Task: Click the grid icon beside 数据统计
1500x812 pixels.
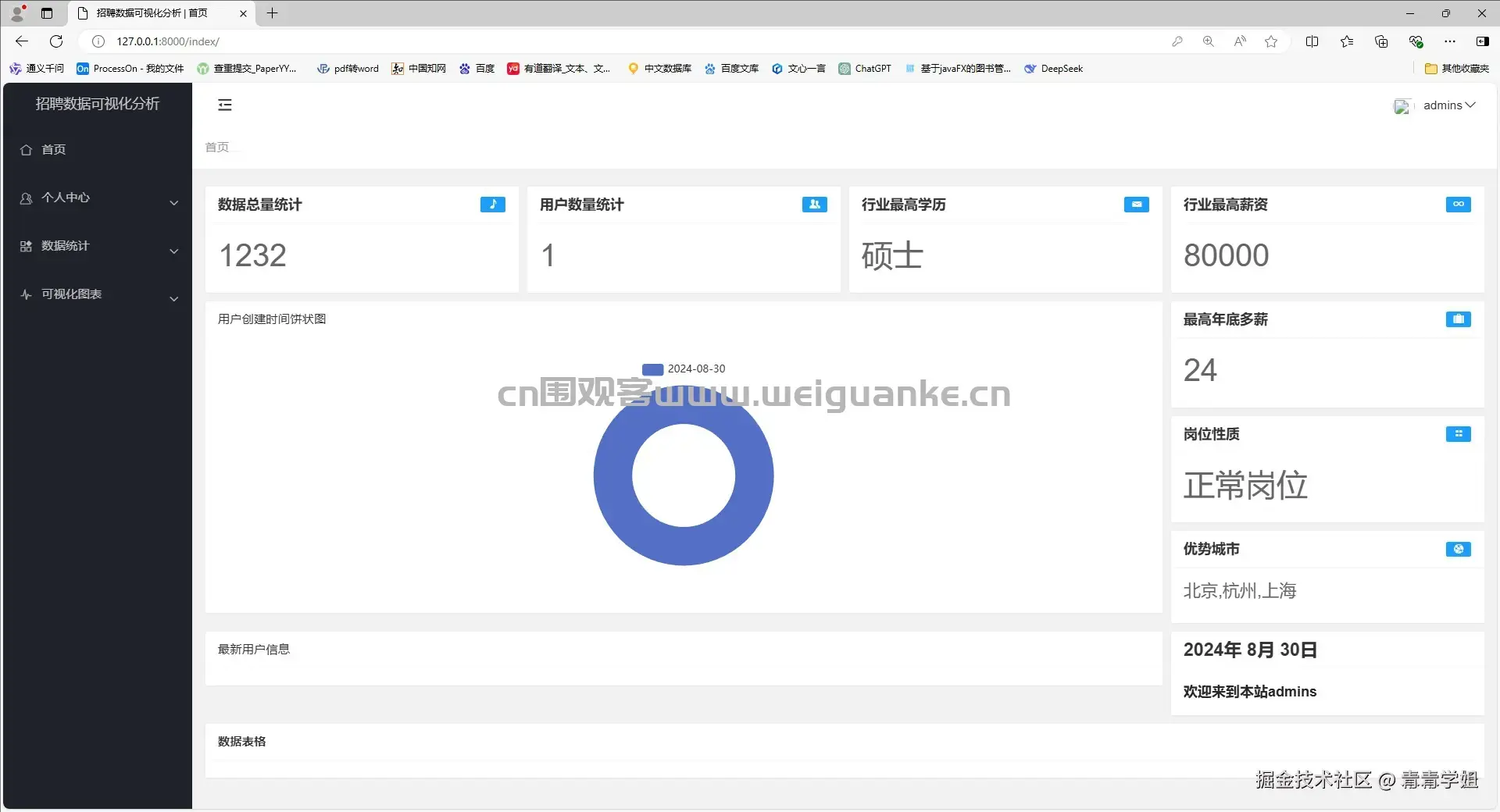Action: (26, 247)
